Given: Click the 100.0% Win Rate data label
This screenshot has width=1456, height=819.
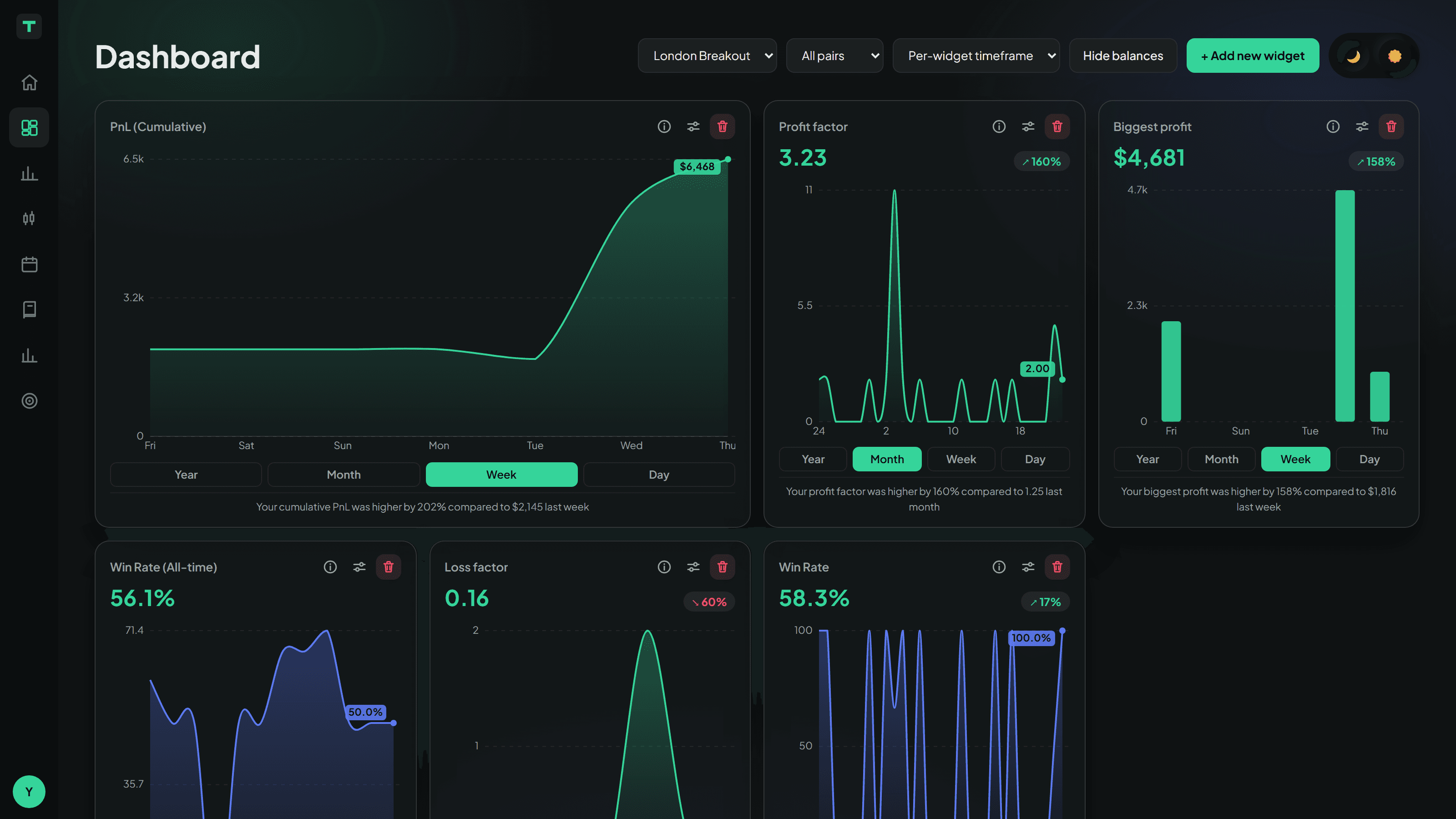Looking at the screenshot, I should [x=1031, y=638].
